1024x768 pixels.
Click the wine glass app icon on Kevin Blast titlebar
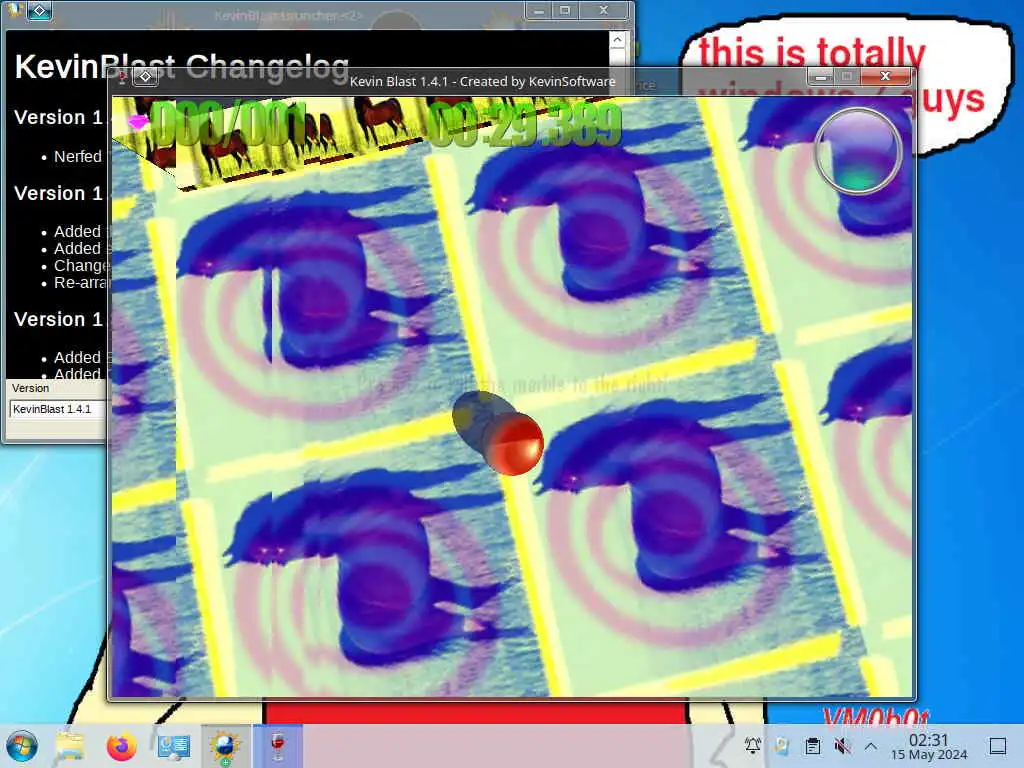[121, 77]
